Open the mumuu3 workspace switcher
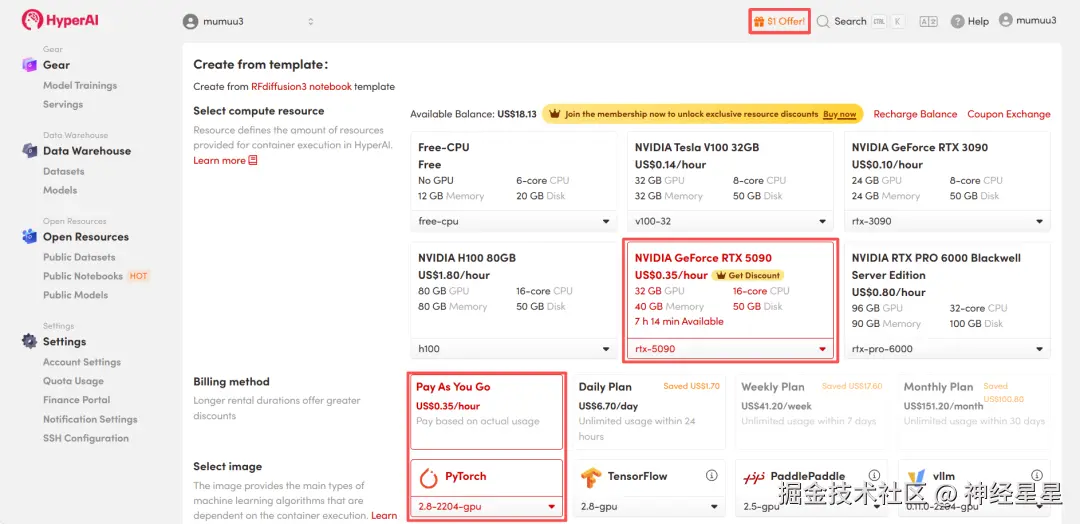 [x=247, y=21]
